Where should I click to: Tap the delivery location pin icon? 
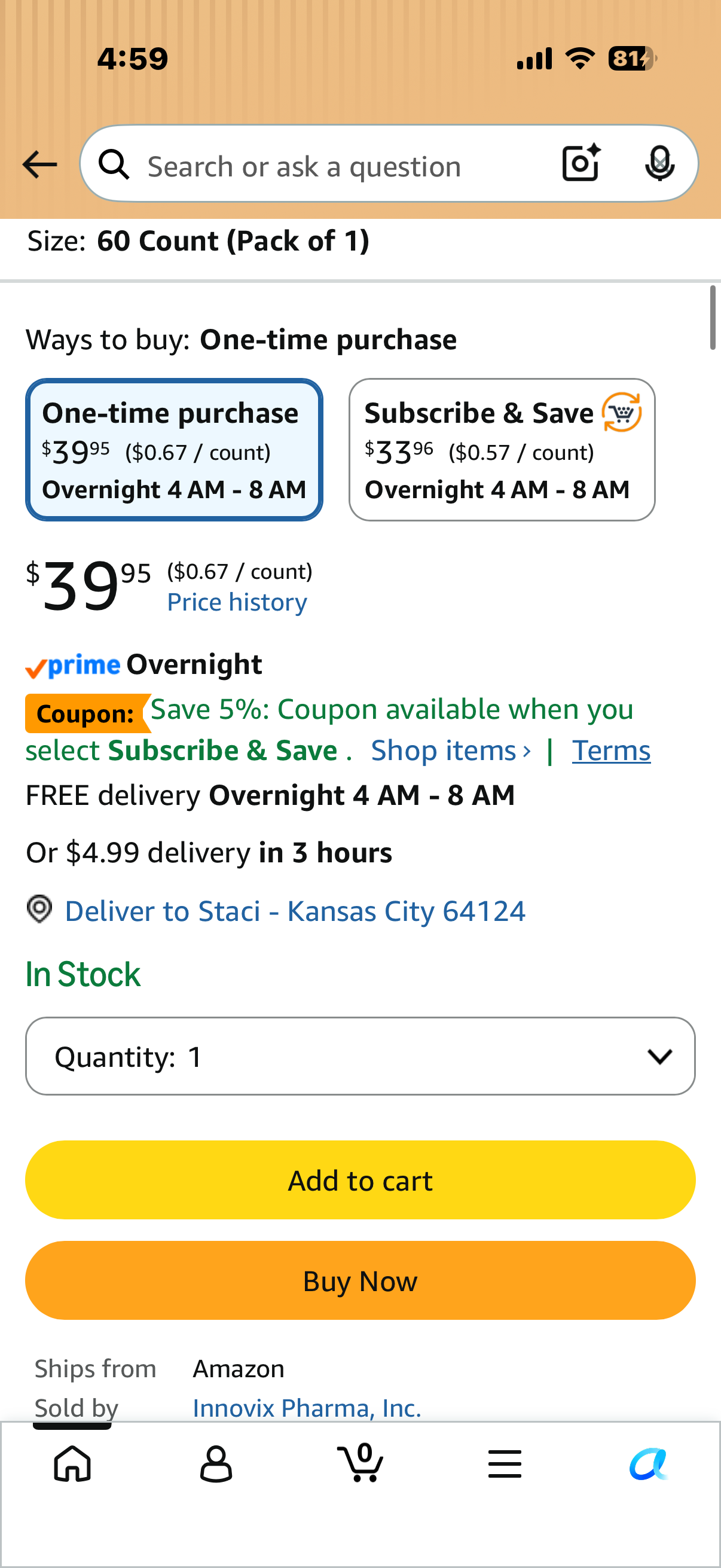pos(39,910)
